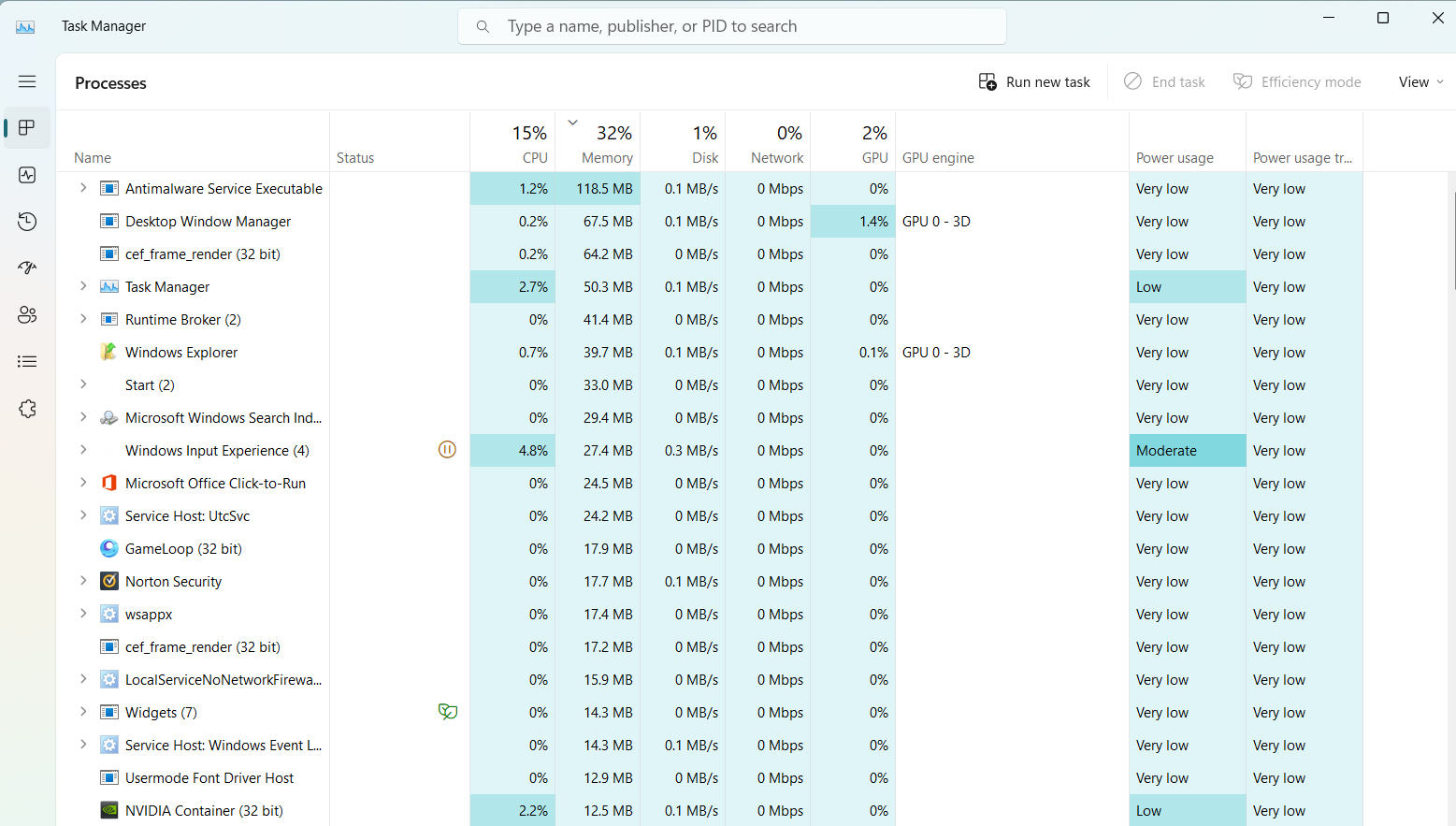Viewport: 1456px width, 826px height.
Task: Click the Service Host: UtcSvc gear icon
Action: pos(109,515)
